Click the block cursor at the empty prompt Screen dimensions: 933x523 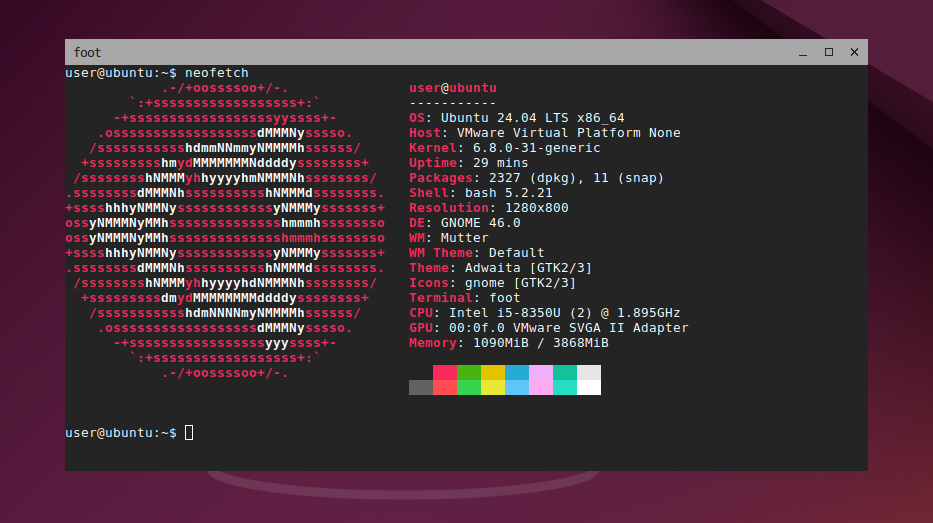[x=189, y=433]
